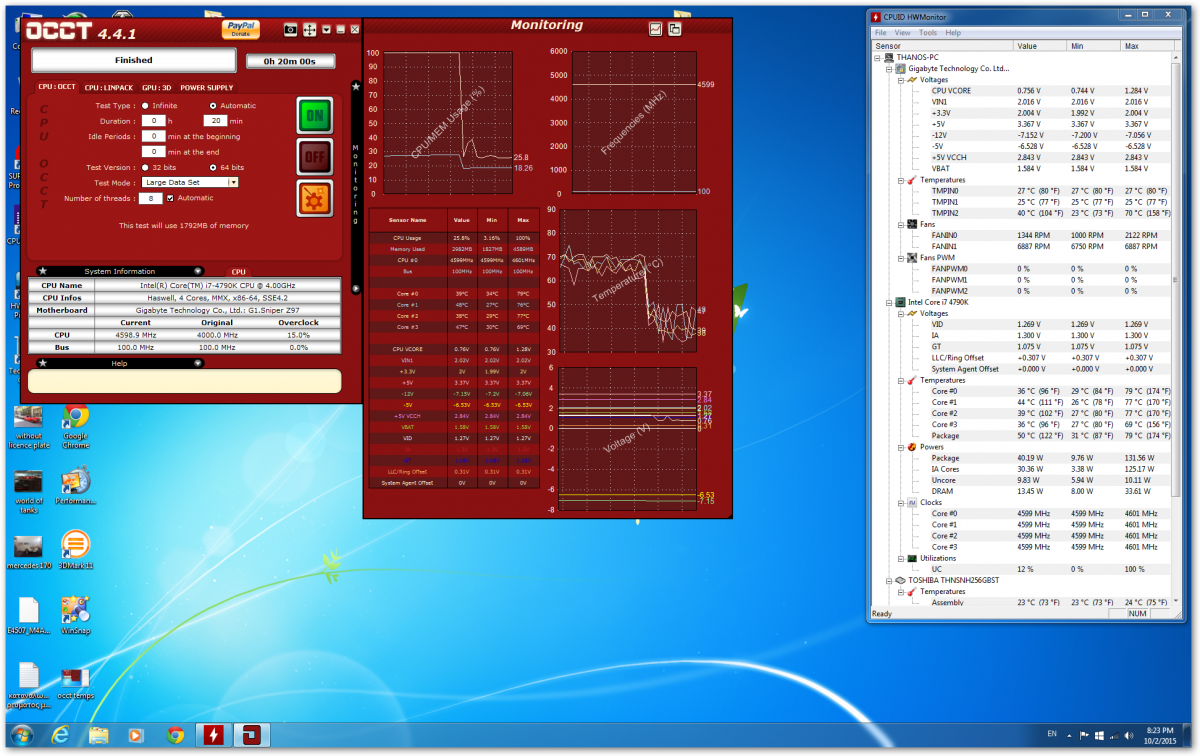Collapse THANOS-PC tree node in HWMonitor
Screen dimensions: 1200x756
[x=877, y=58]
